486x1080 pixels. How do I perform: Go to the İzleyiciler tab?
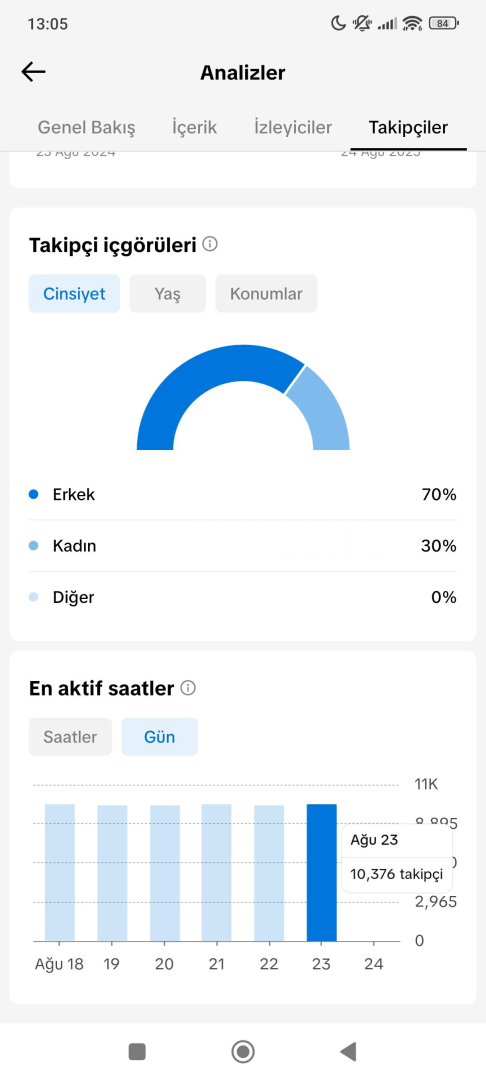293,127
